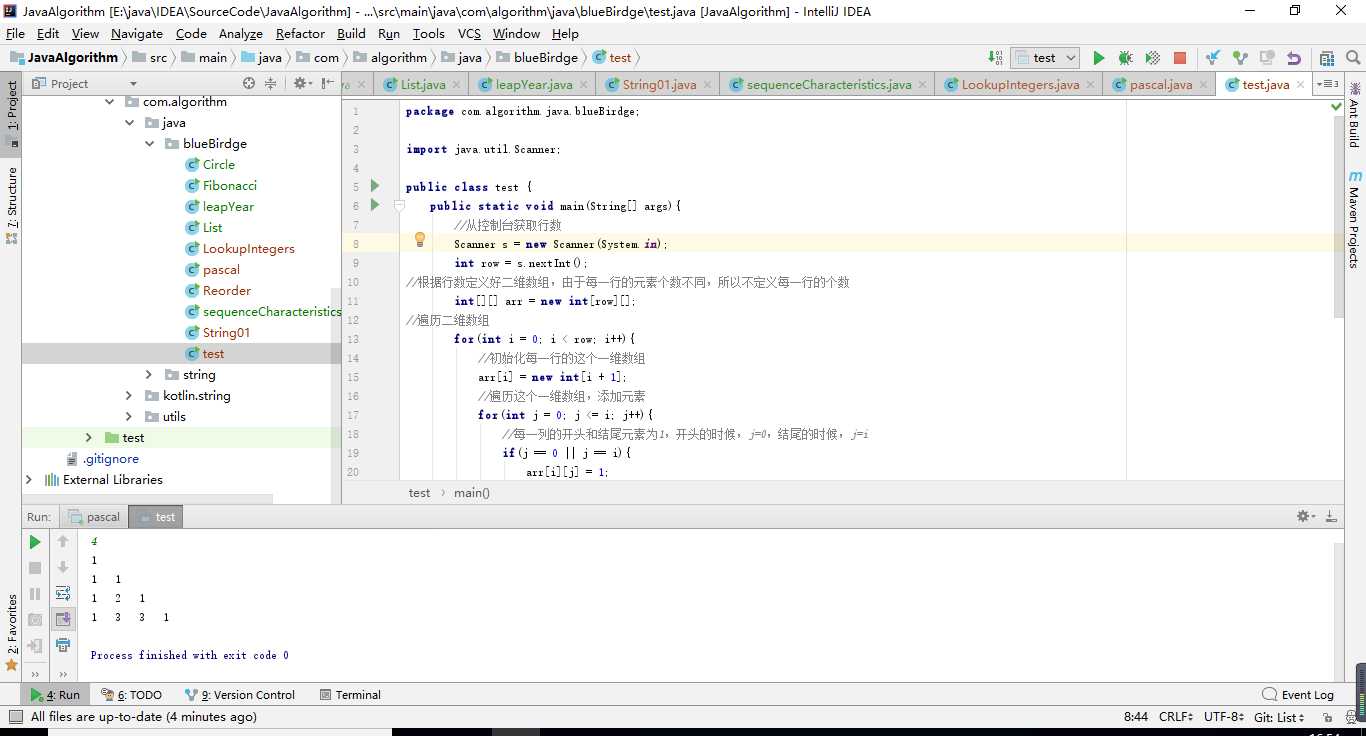
Task: Open the Refactor menu
Action: click(300, 33)
